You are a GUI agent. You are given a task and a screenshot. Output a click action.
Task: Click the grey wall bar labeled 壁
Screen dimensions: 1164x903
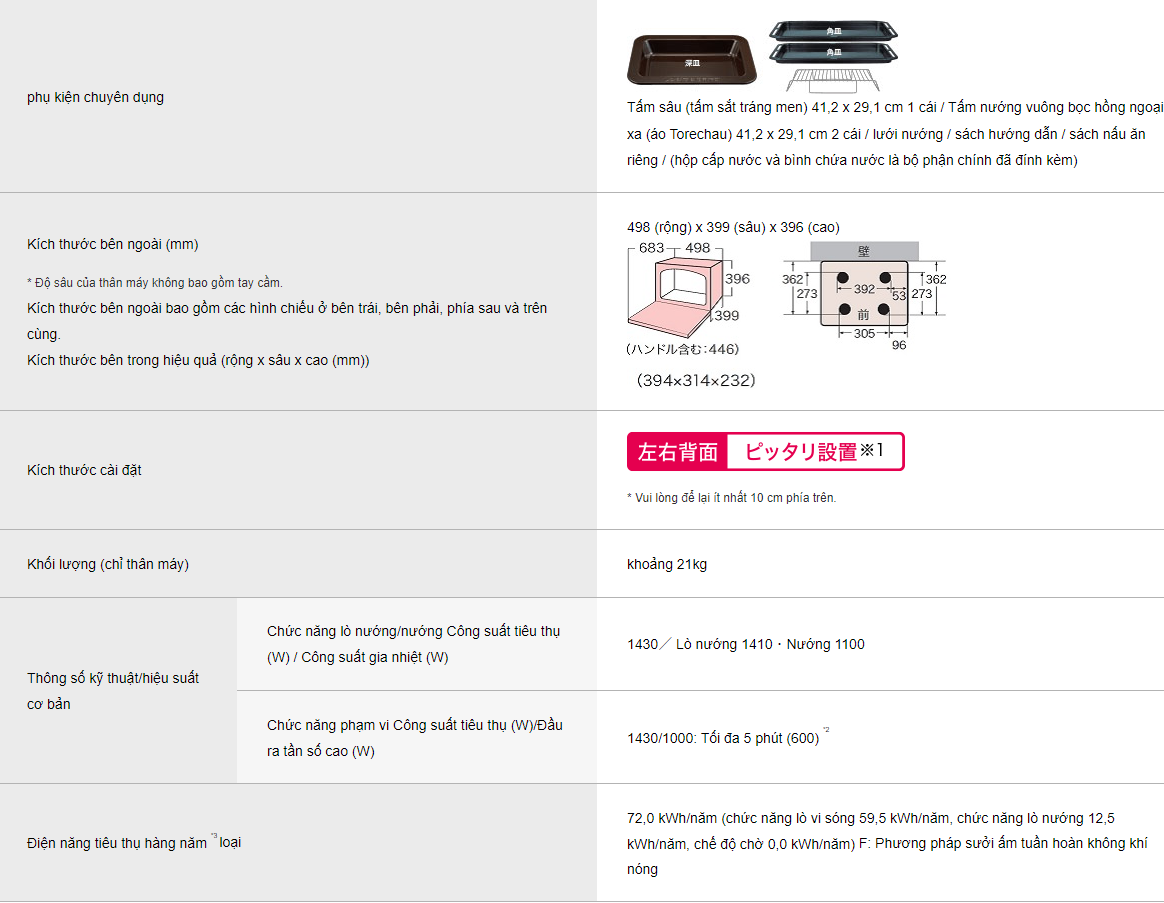[863, 250]
